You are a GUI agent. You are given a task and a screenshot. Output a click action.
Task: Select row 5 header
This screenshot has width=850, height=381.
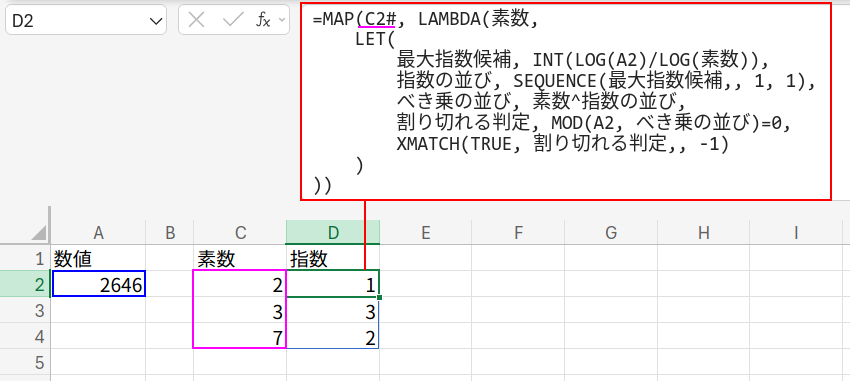[25, 361]
